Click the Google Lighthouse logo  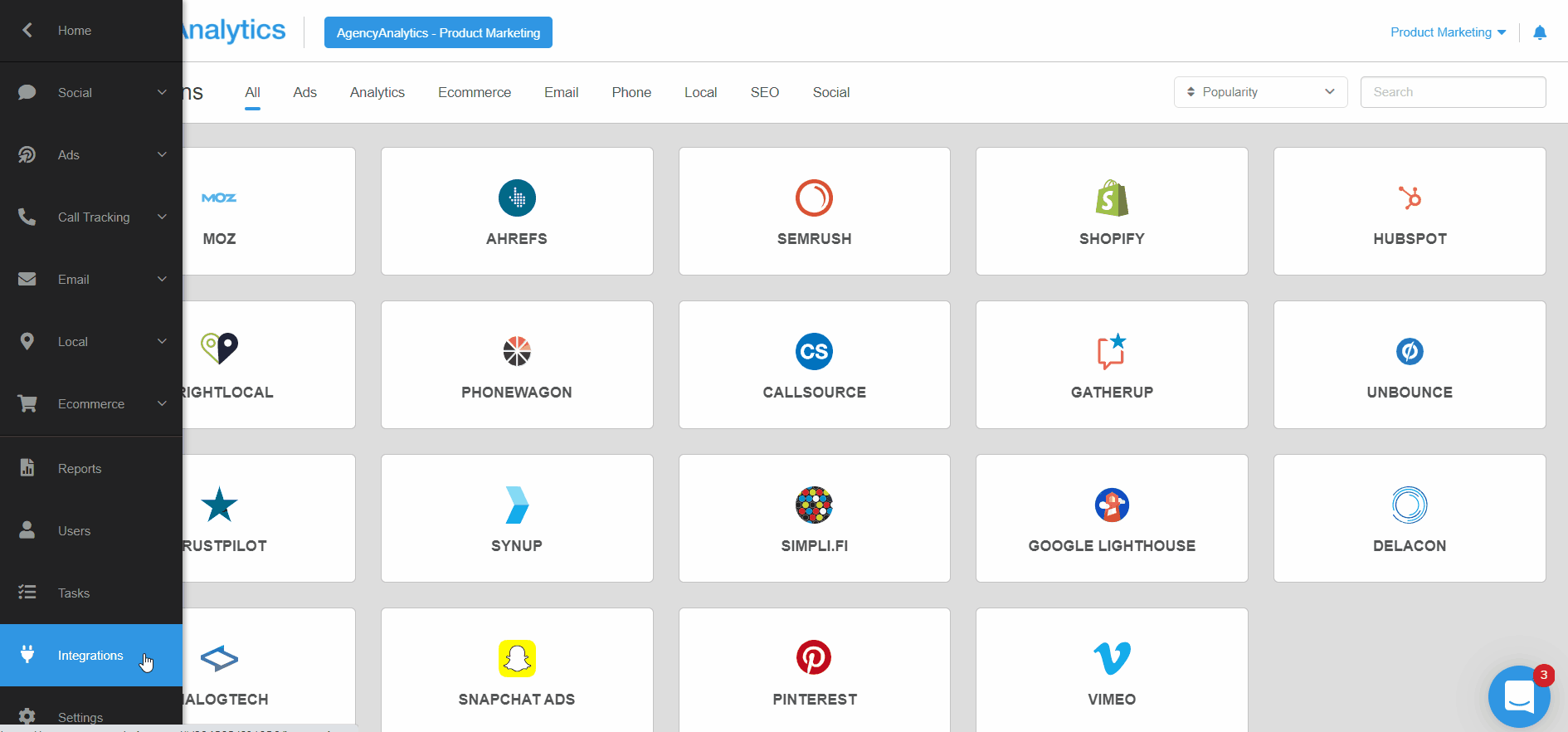tap(1112, 505)
